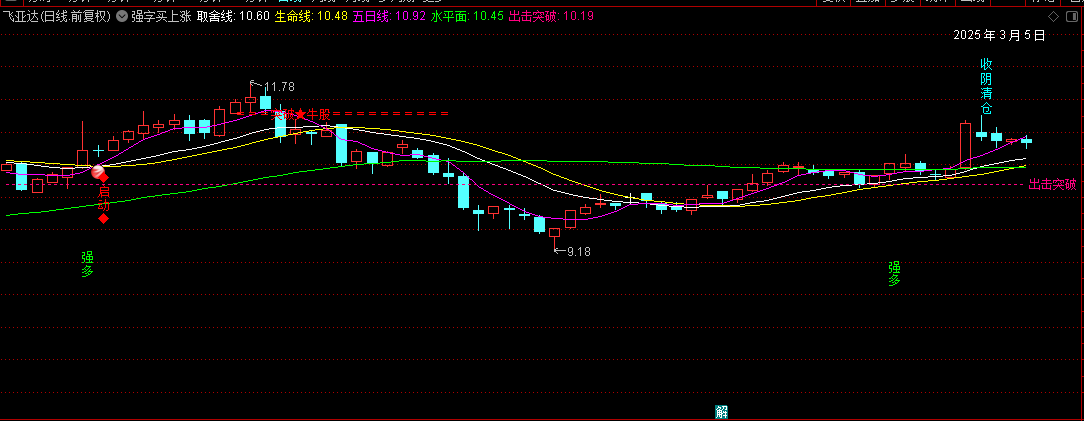Click the magenta 五日线: 10.92 label
The width and height of the screenshot is (1084, 421).
tap(389, 17)
